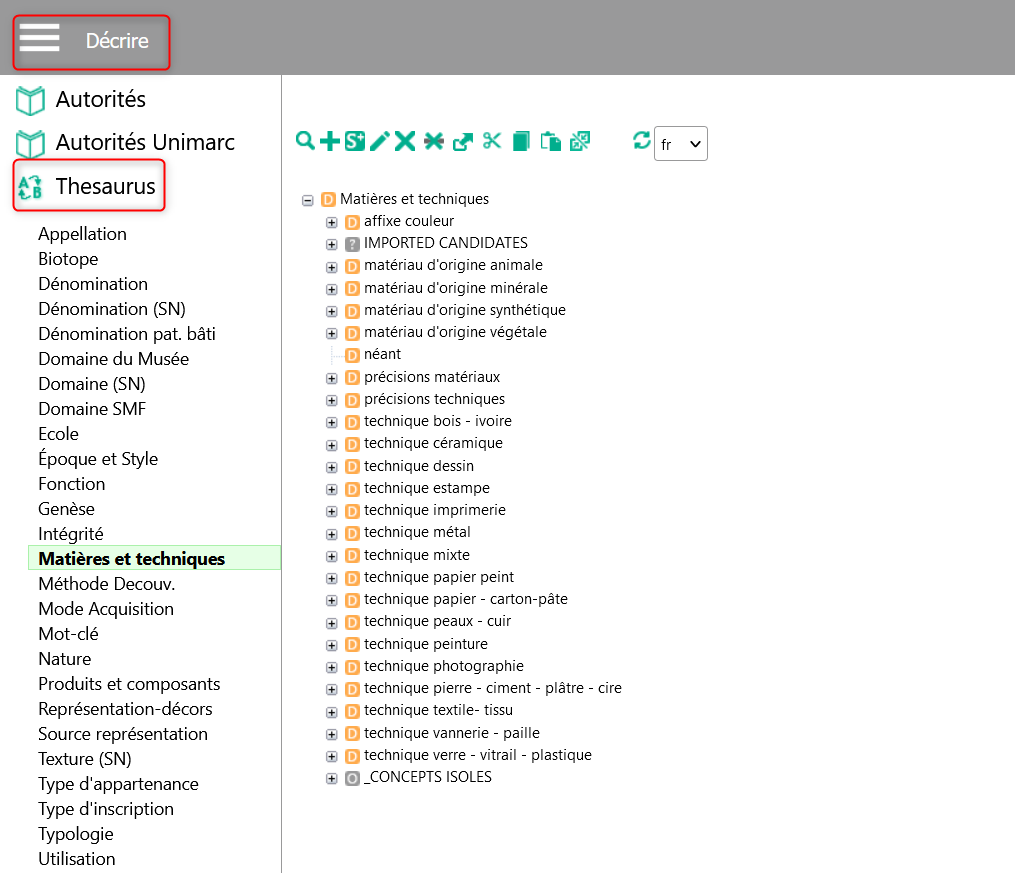The image size is (1015, 873).
Task: Collapse the Matières et techniques root node
Action: click(x=307, y=200)
